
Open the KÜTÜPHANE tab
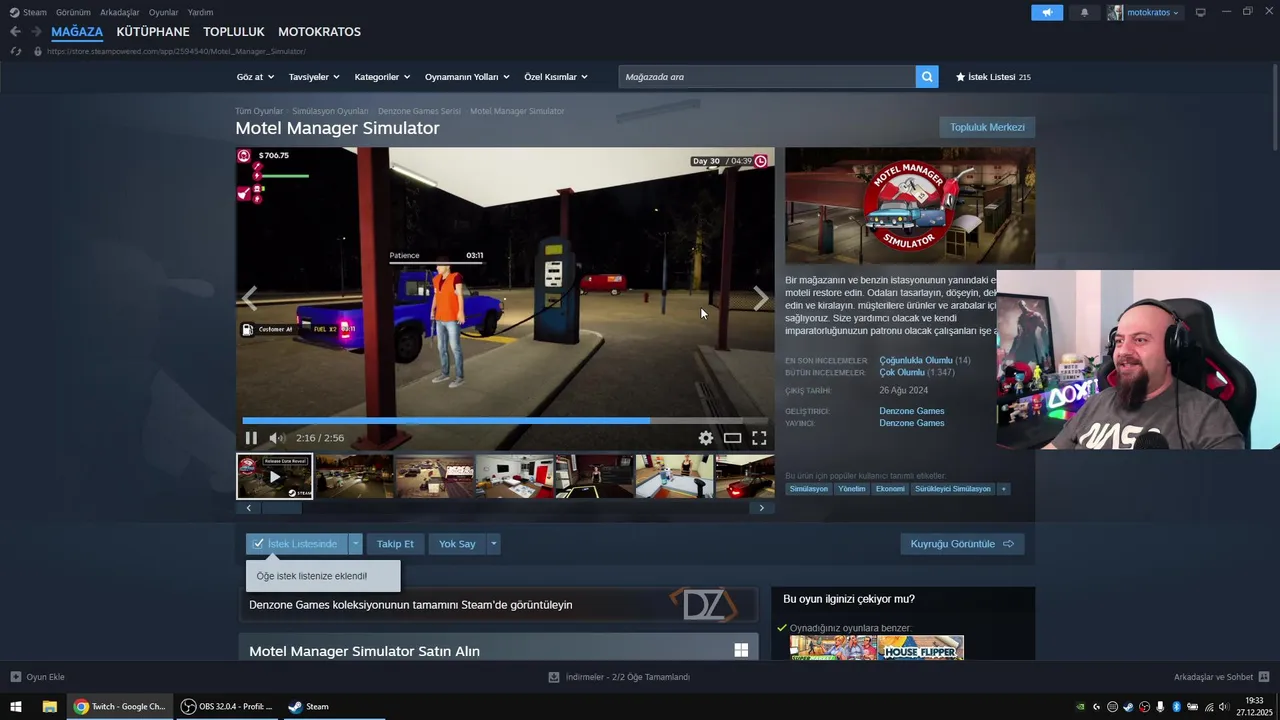pos(153,32)
